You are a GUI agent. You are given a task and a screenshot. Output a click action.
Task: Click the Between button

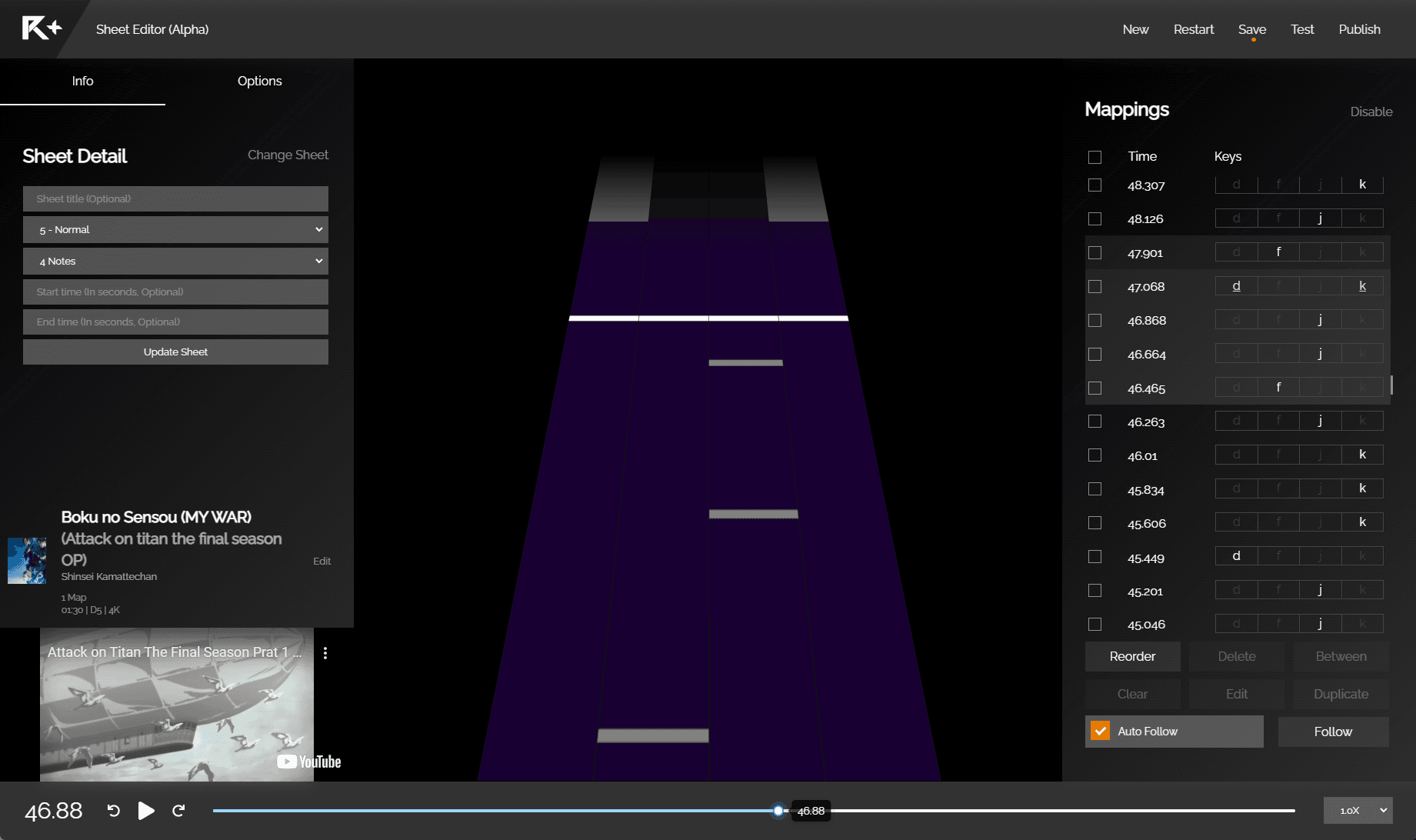(1341, 656)
